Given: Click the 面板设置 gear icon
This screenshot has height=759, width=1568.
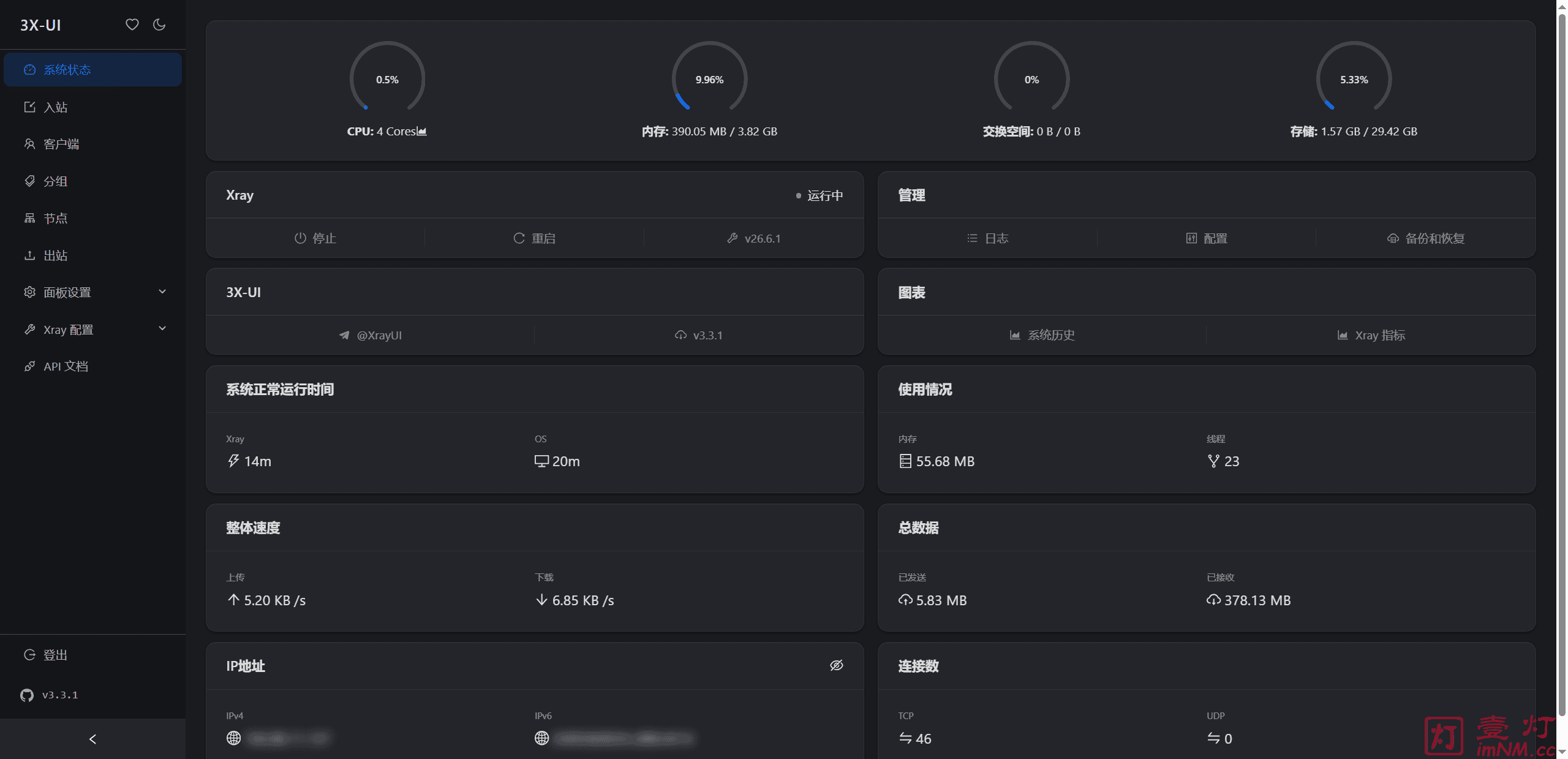Looking at the screenshot, I should (x=29, y=292).
